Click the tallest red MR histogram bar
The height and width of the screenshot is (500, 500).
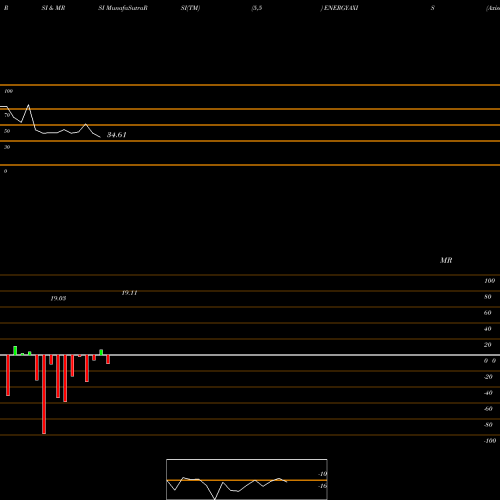point(44,394)
